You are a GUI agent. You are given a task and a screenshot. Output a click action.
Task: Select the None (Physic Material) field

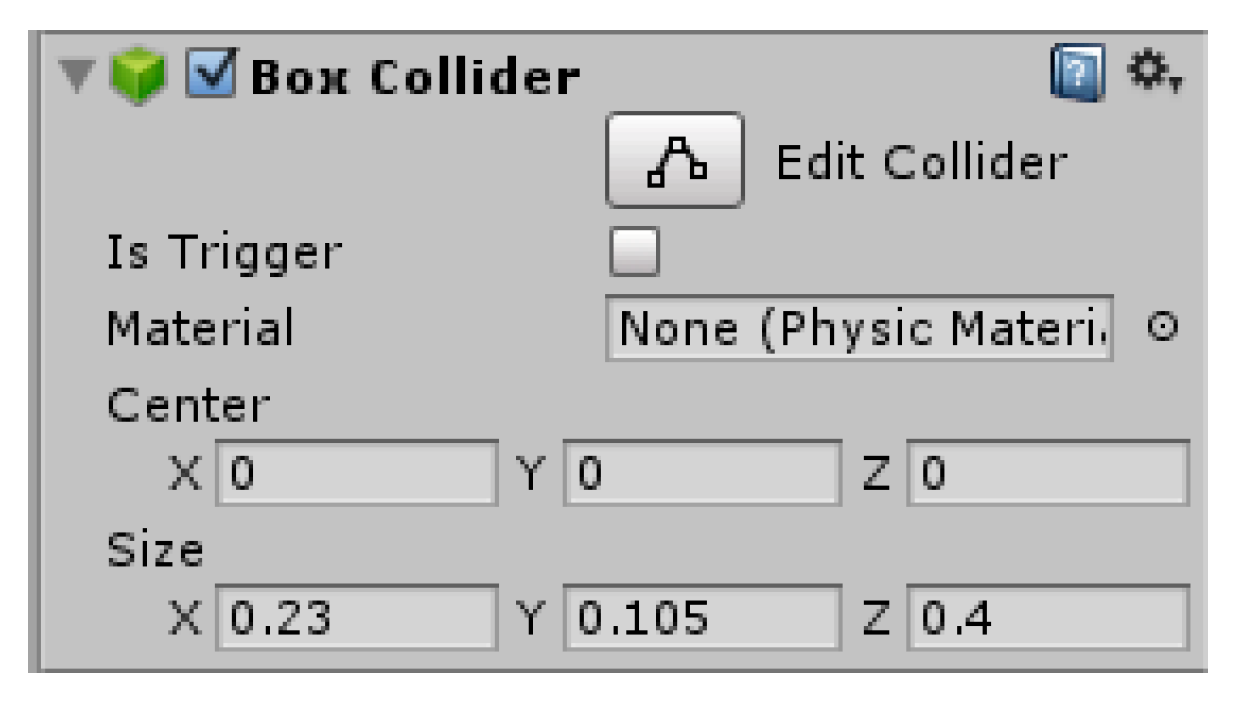tap(859, 328)
